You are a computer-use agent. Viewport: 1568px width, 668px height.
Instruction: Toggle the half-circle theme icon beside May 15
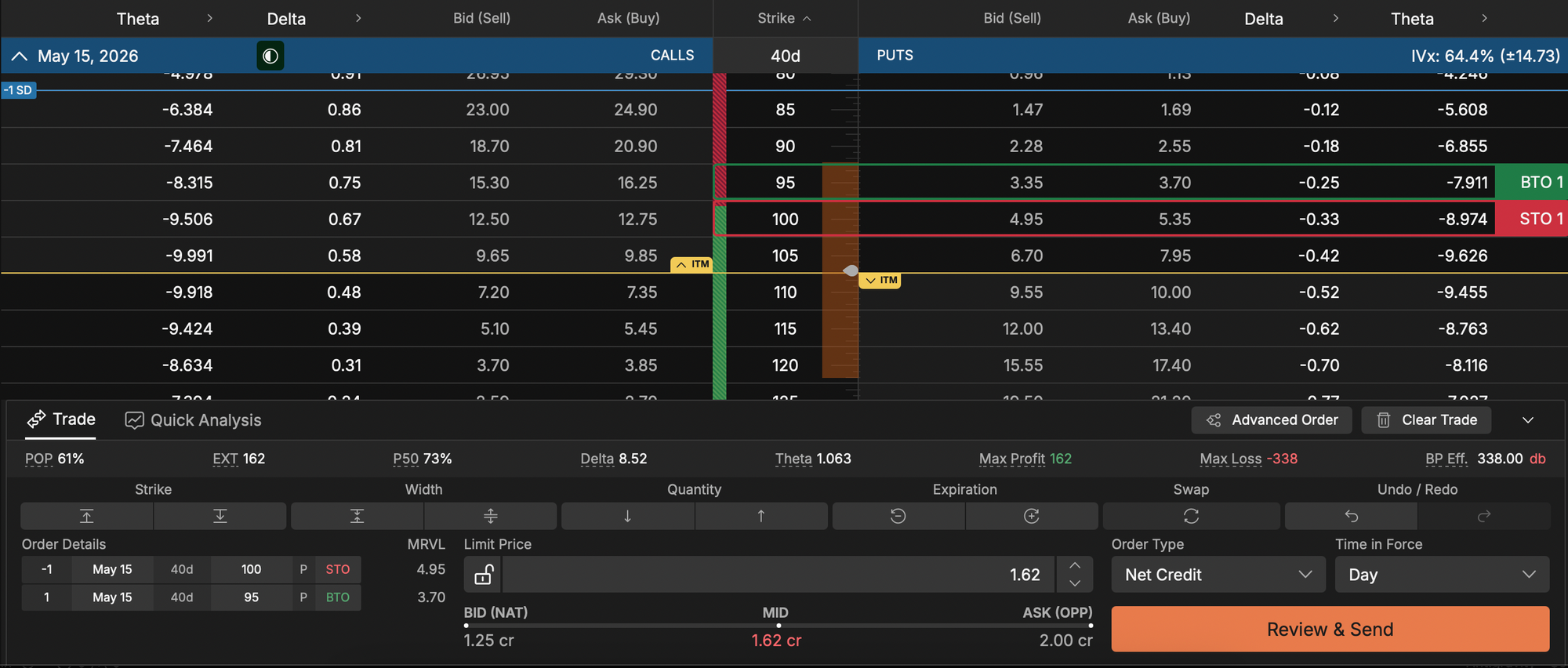point(270,56)
